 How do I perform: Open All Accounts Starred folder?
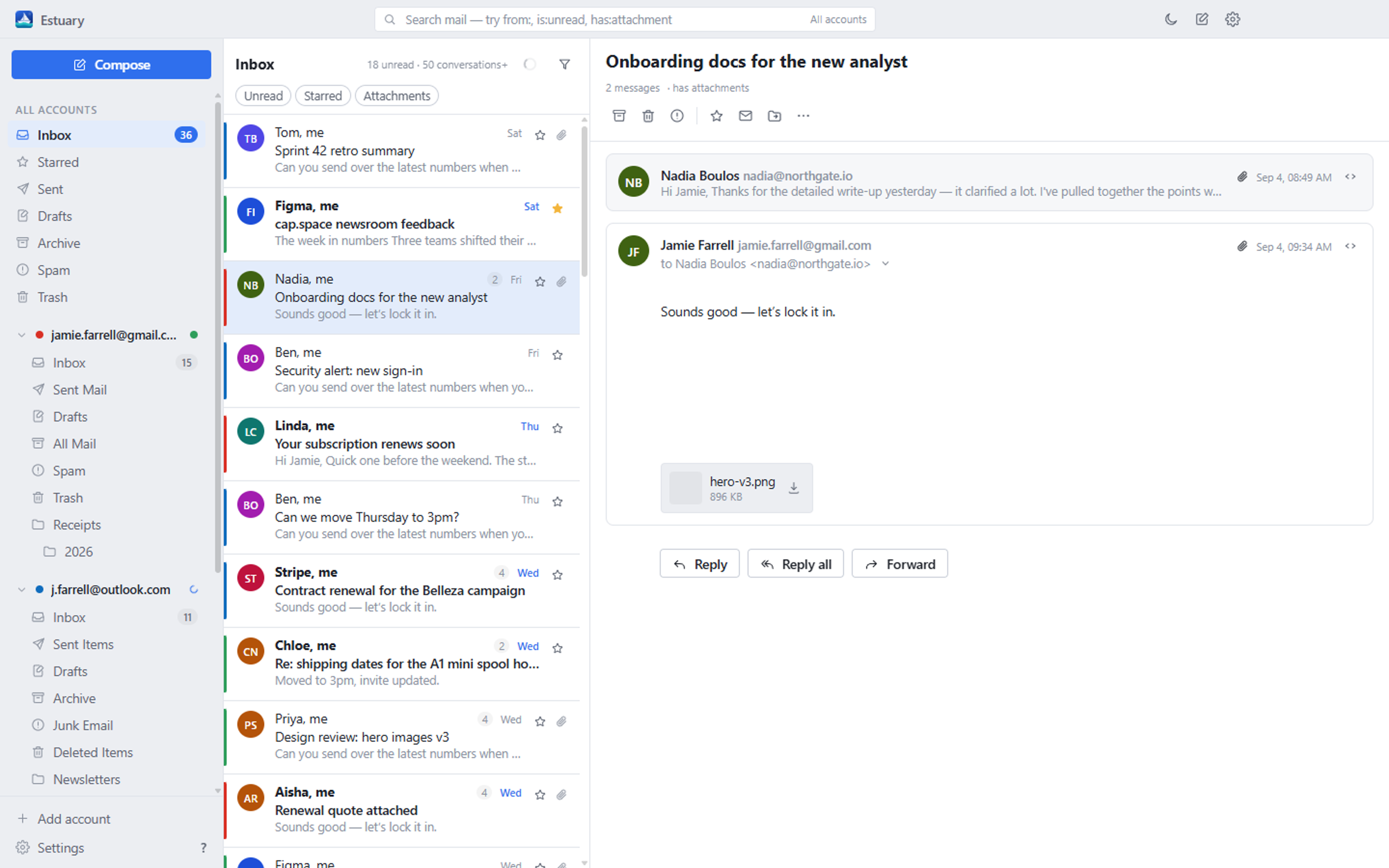[107, 162]
